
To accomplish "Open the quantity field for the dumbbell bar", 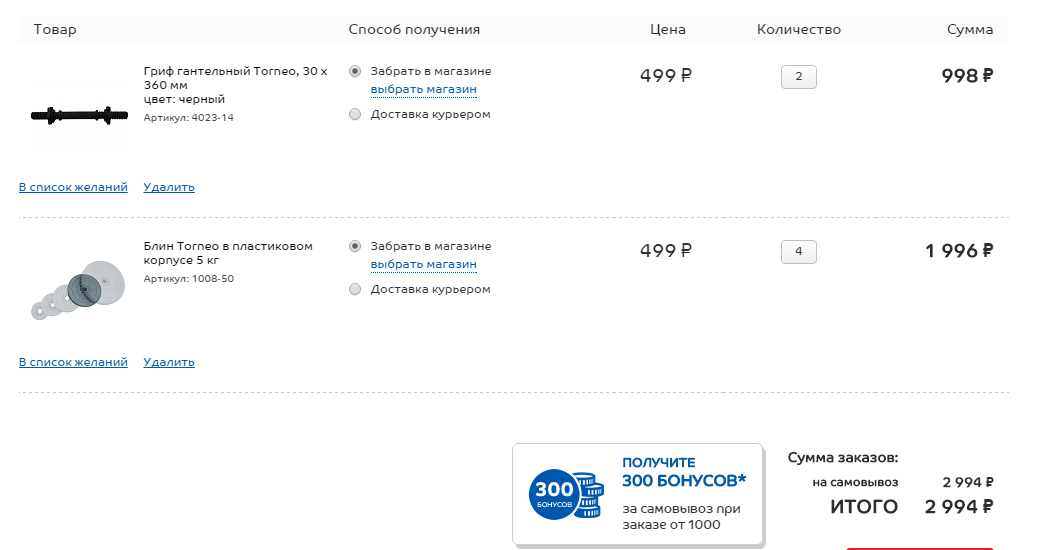I will point(798,77).
